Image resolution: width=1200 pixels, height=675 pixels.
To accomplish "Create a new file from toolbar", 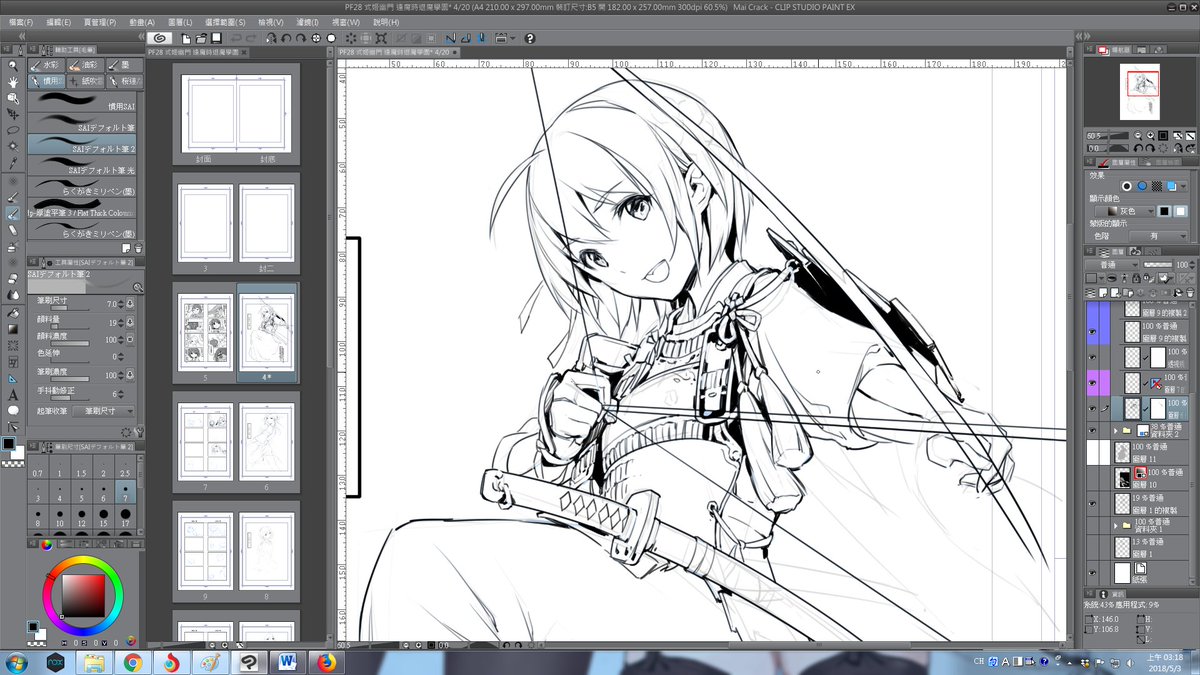I will (x=185, y=38).
